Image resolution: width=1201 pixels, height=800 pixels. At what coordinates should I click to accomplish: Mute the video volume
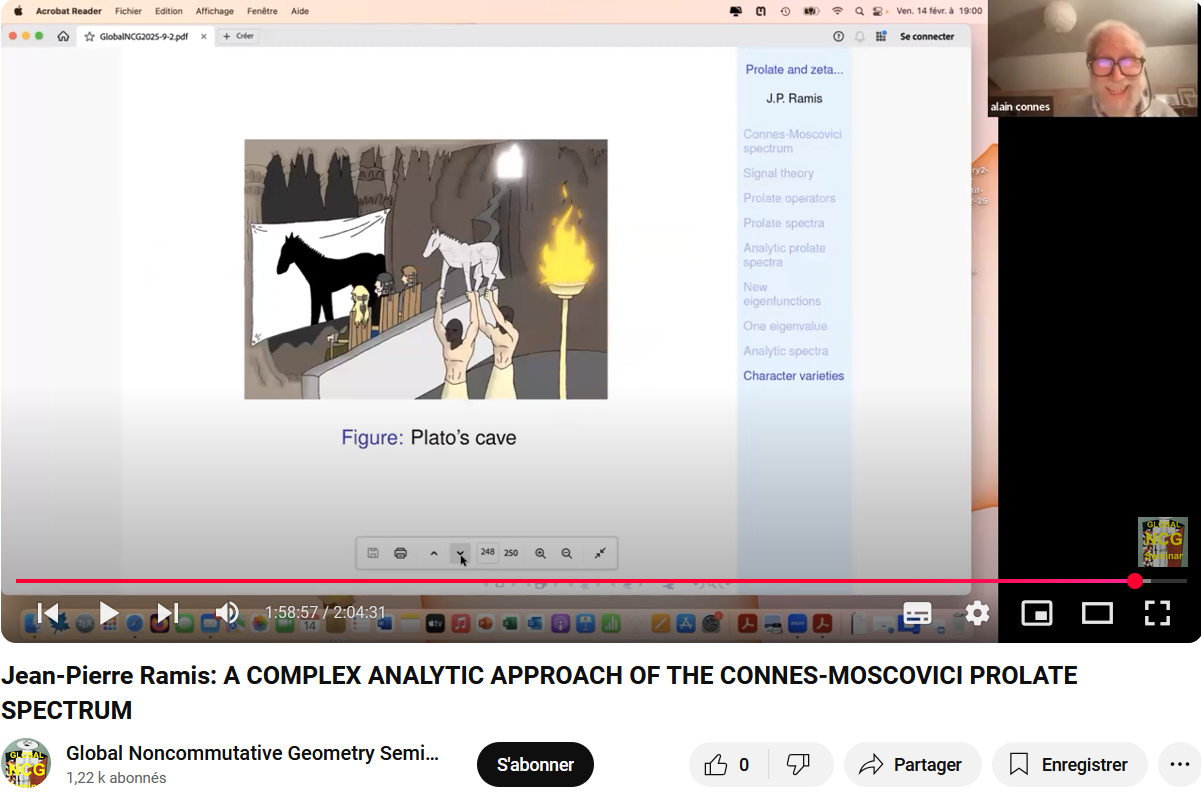click(x=227, y=612)
